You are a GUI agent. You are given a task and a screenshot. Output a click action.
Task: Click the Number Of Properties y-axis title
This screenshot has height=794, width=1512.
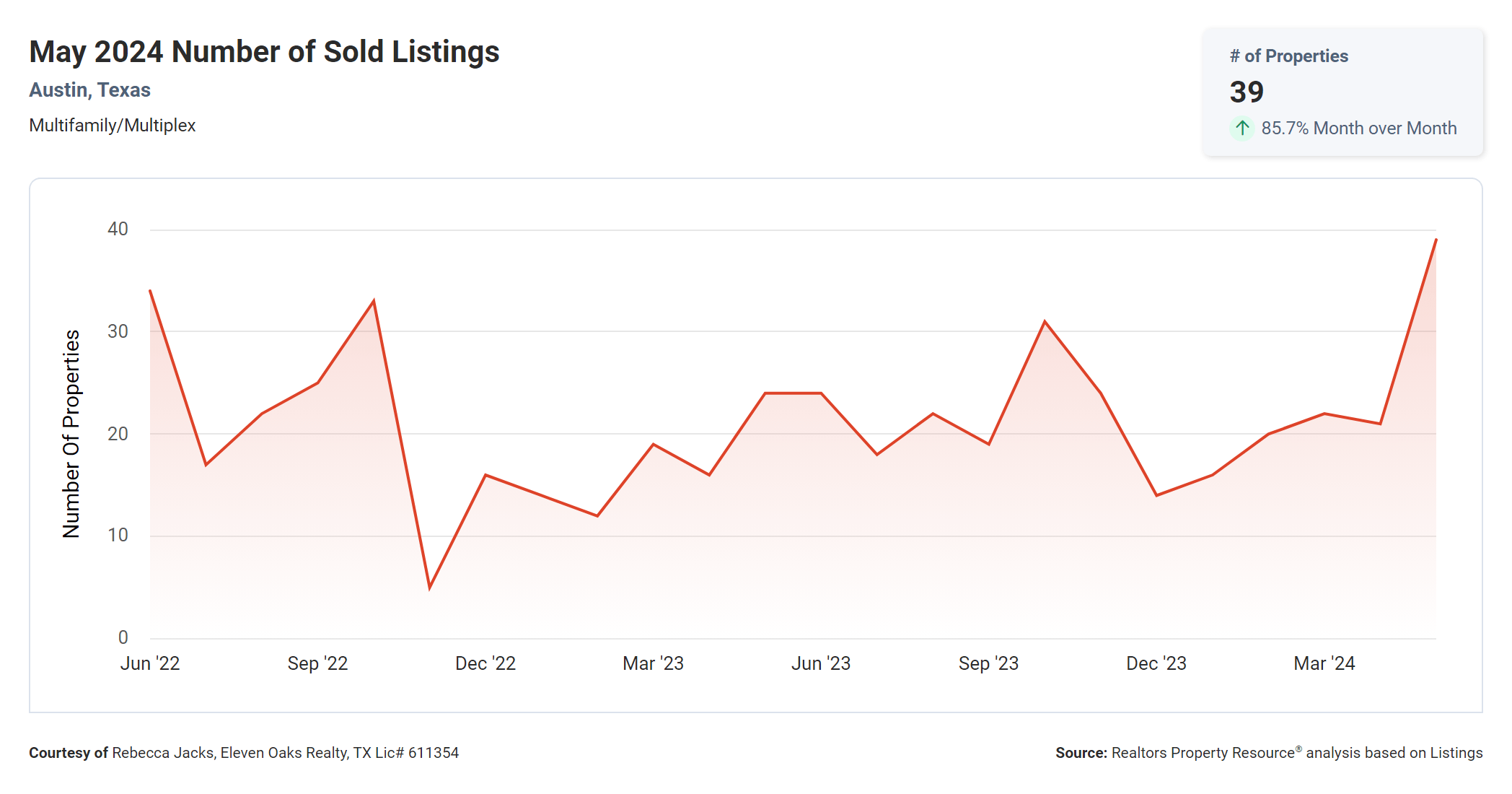point(71,434)
